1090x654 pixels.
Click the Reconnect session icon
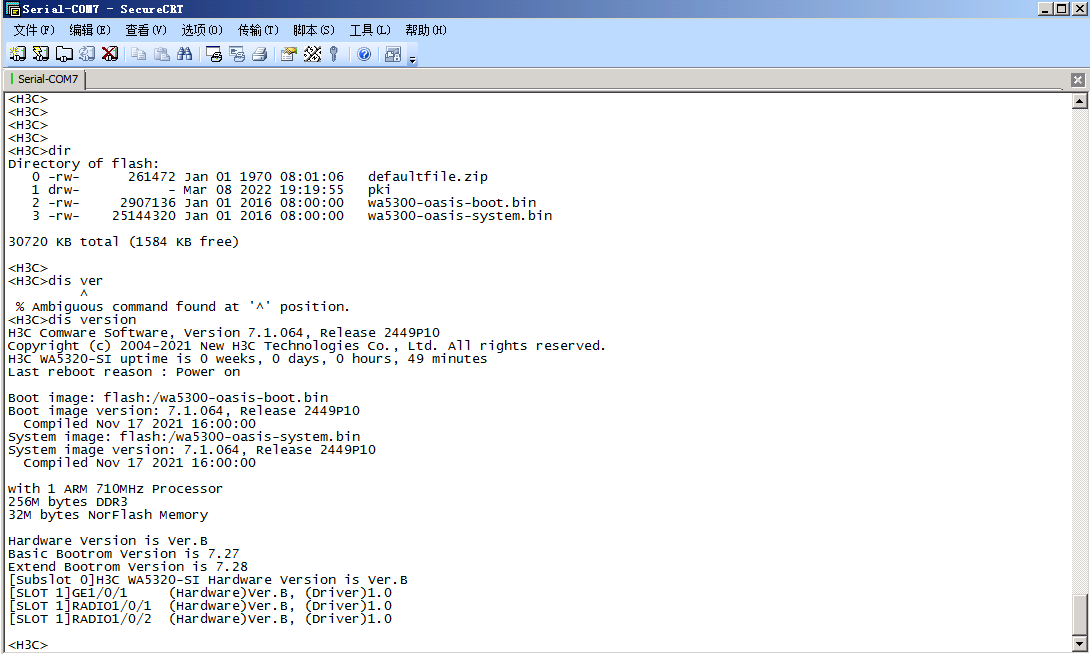87,54
